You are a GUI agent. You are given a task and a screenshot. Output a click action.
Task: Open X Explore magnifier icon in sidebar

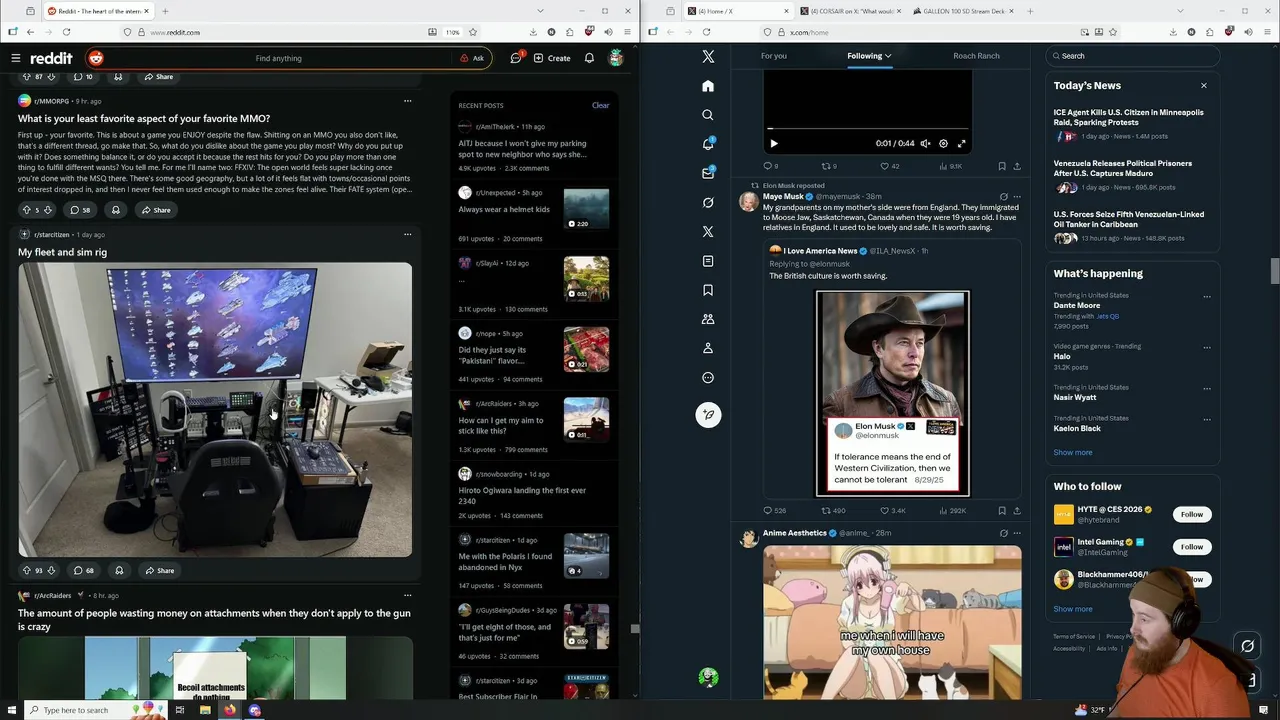[x=708, y=115]
